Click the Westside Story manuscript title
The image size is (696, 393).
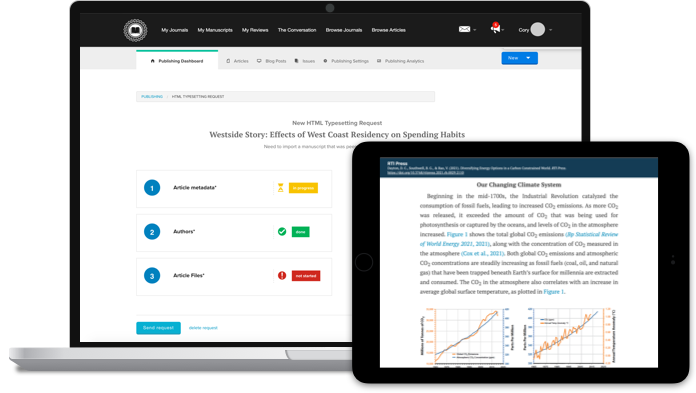click(337, 135)
